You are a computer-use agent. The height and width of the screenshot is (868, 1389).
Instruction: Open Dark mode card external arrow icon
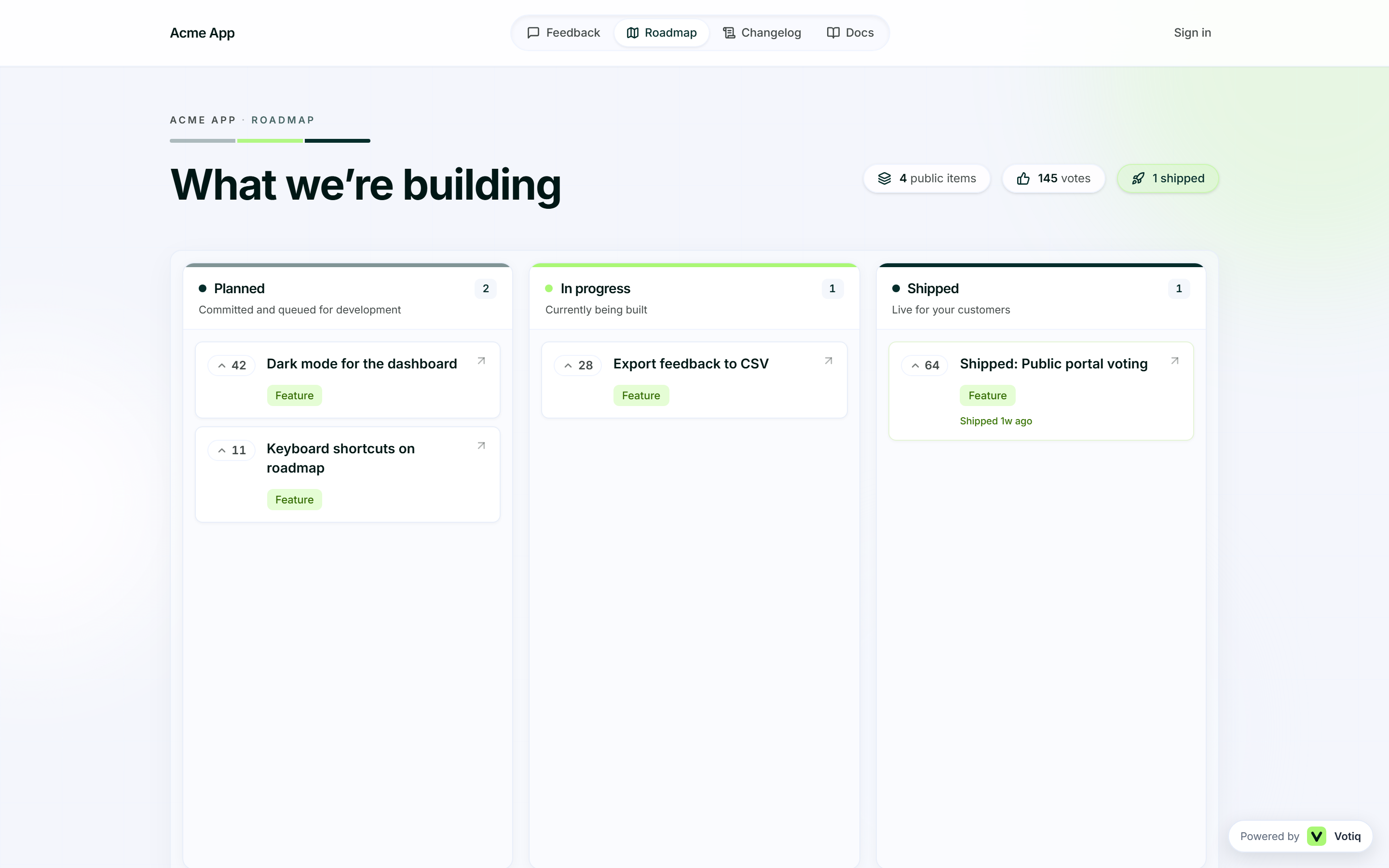481,361
